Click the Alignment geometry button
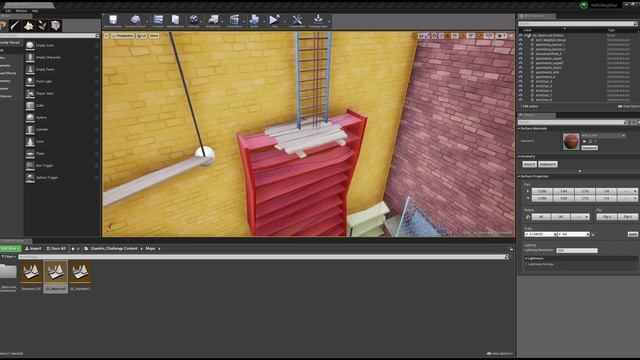The width and height of the screenshot is (640, 360). point(548,164)
